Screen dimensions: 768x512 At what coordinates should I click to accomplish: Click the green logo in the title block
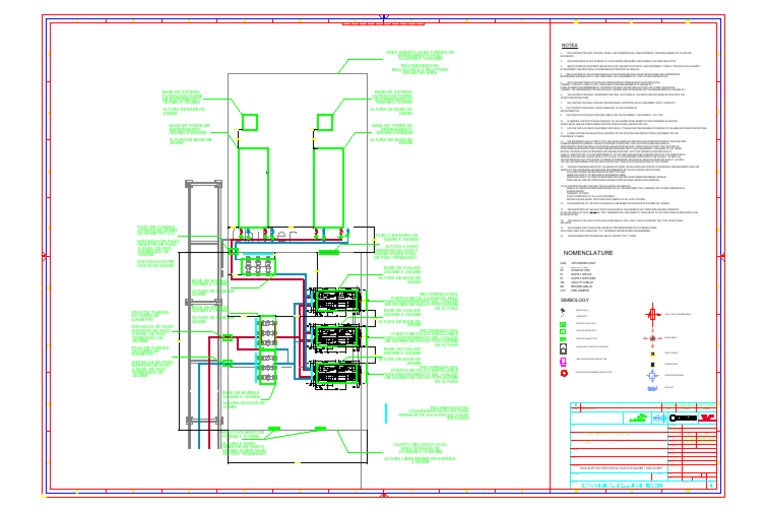point(638,418)
